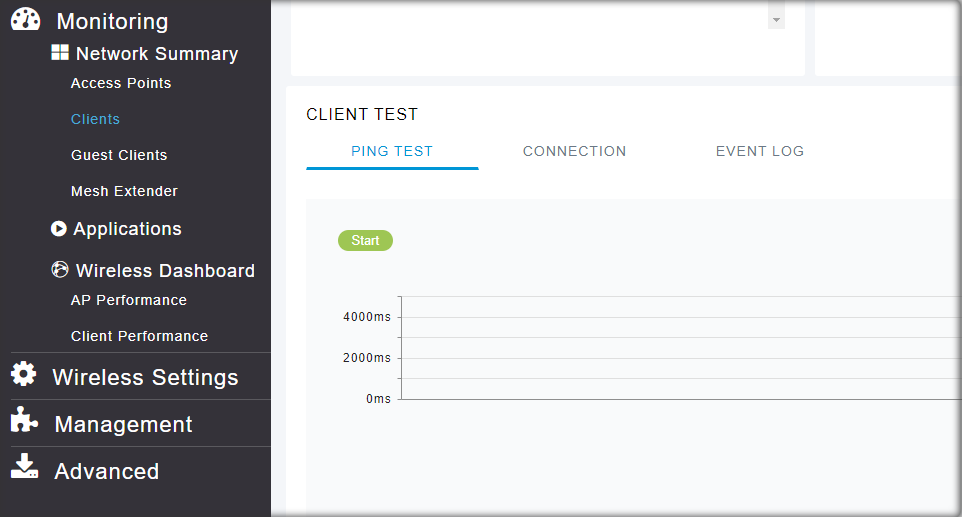Switch to the Ping Test tab
Image resolution: width=962 pixels, height=517 pixels.
[x=392, y=152]
